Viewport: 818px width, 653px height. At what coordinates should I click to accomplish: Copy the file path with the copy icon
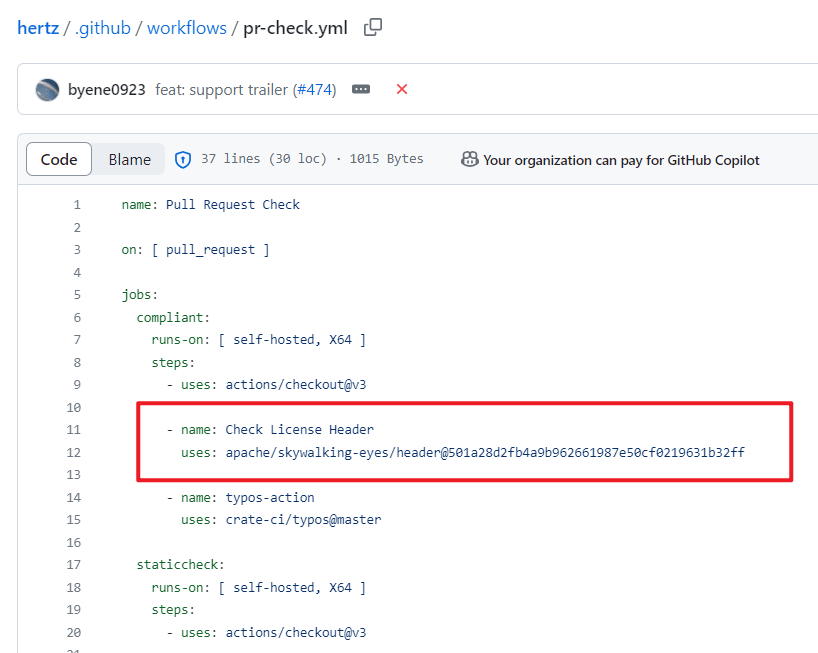click(x=372, y=27)
